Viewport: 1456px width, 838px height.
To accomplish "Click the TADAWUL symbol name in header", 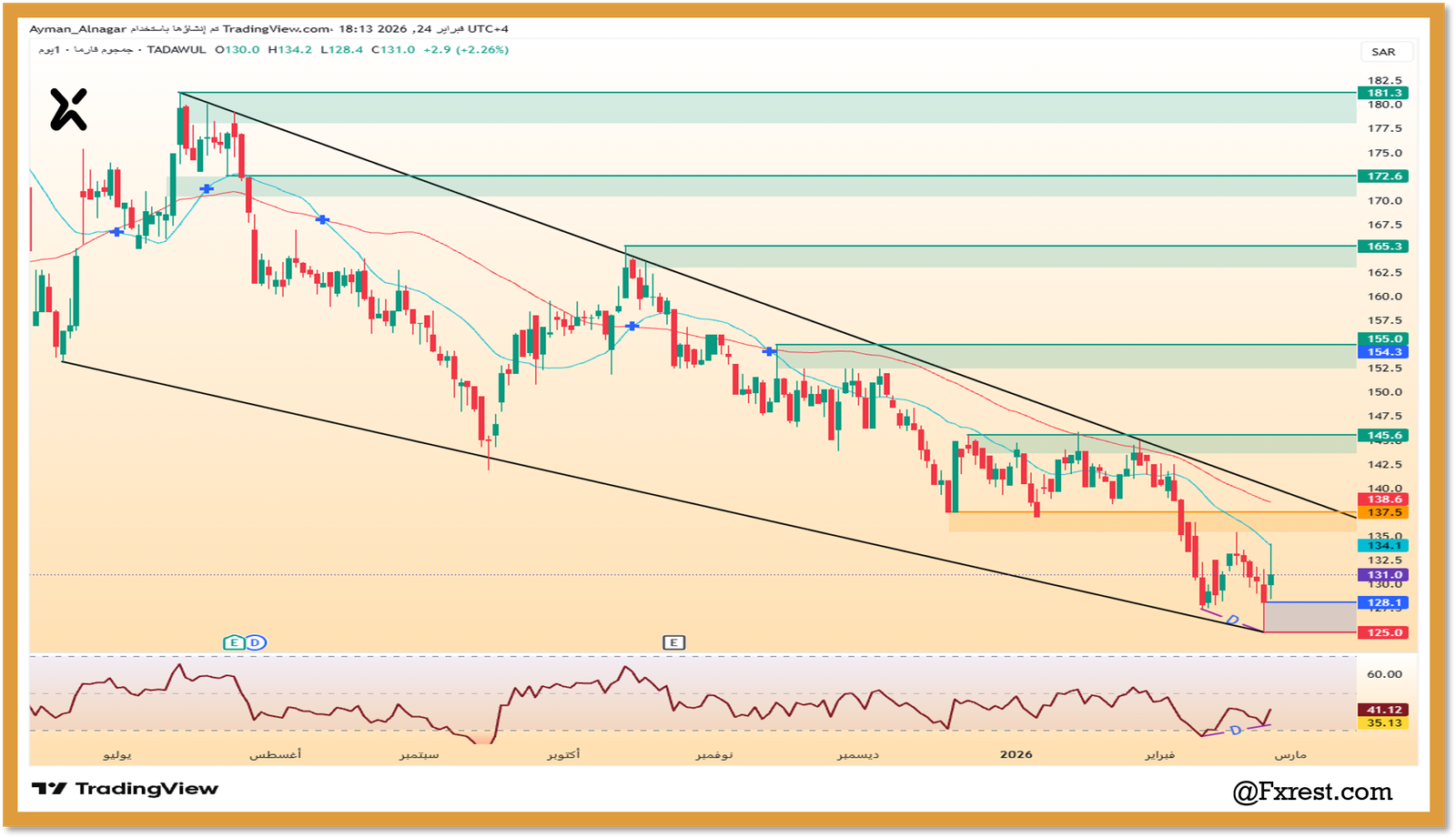I will click(x=177, y=50).
